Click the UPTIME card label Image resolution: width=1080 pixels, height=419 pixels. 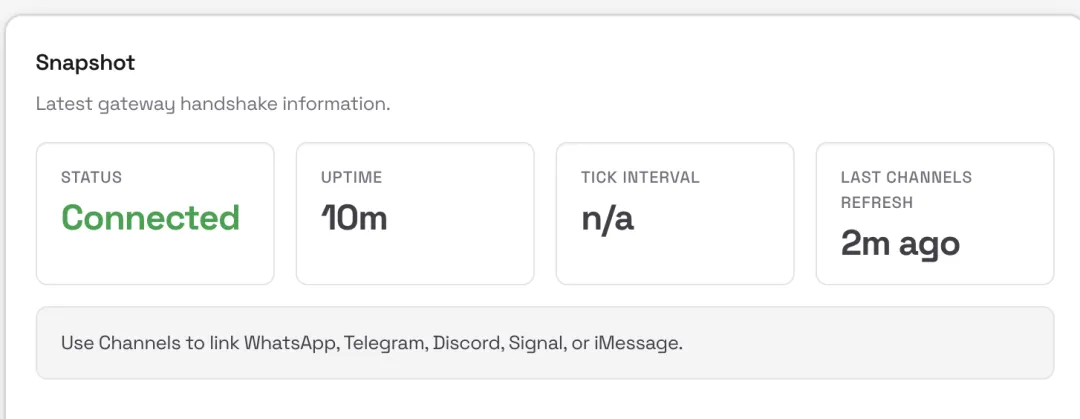(x=351, y=177)
